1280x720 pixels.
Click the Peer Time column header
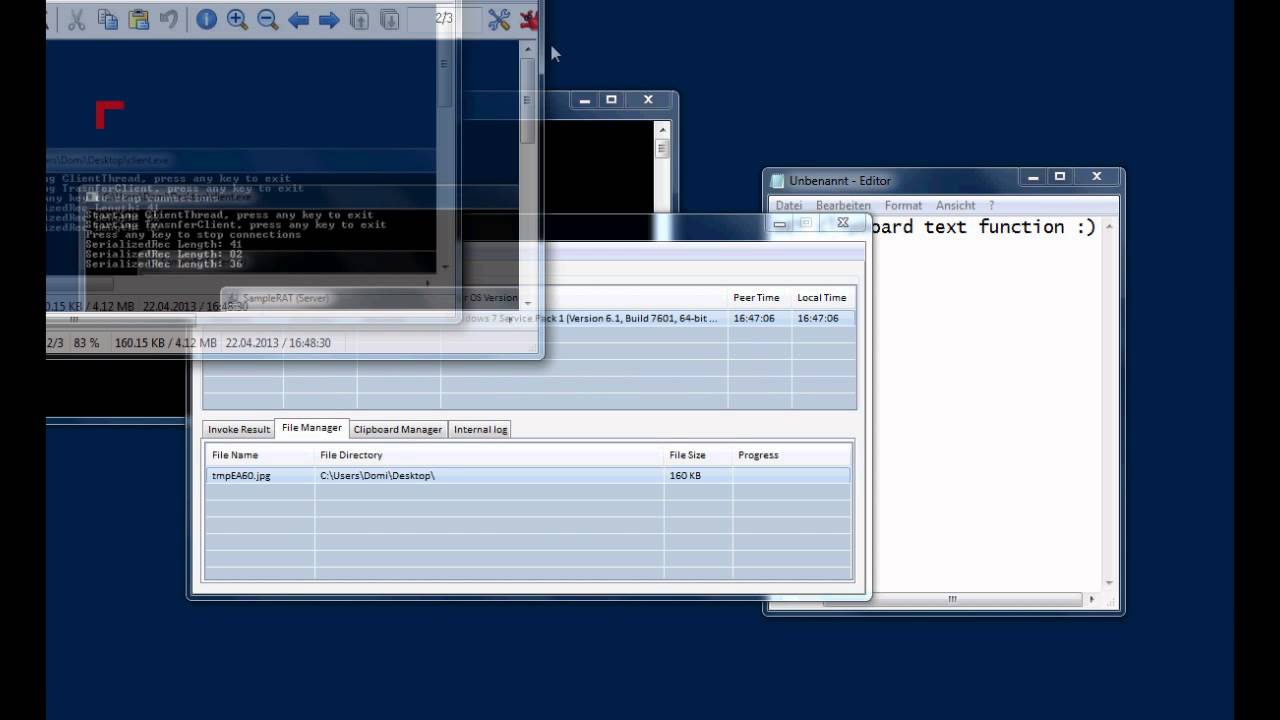tap(757, 298)
